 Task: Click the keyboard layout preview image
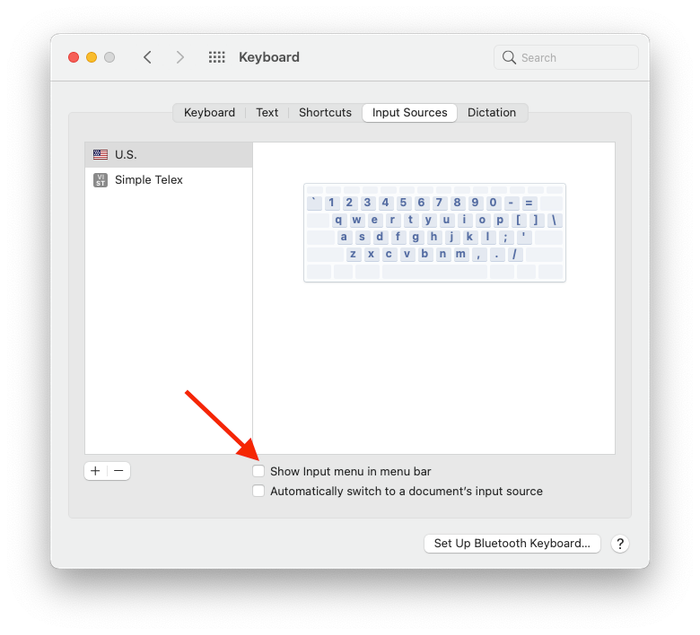(434, 232)
